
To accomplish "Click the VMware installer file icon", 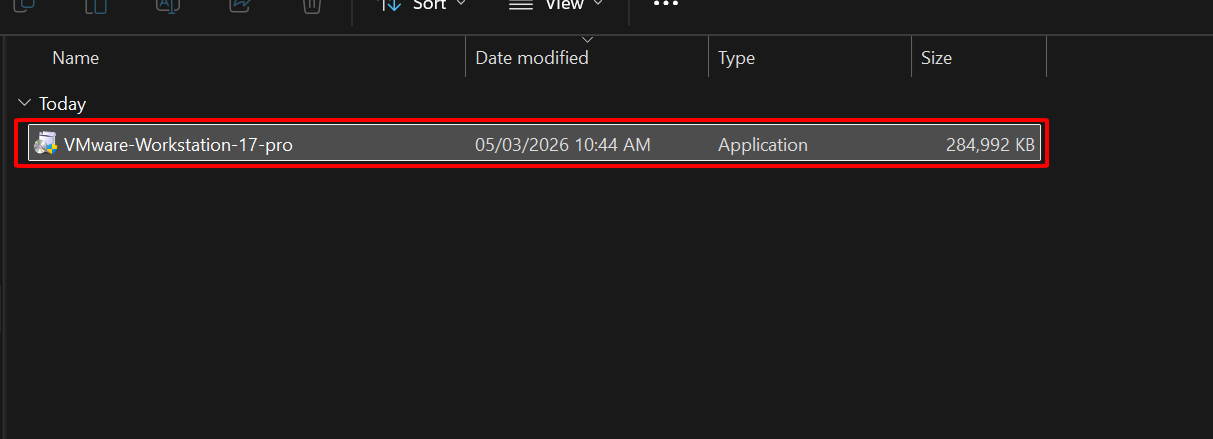I will tap(45, 145).
